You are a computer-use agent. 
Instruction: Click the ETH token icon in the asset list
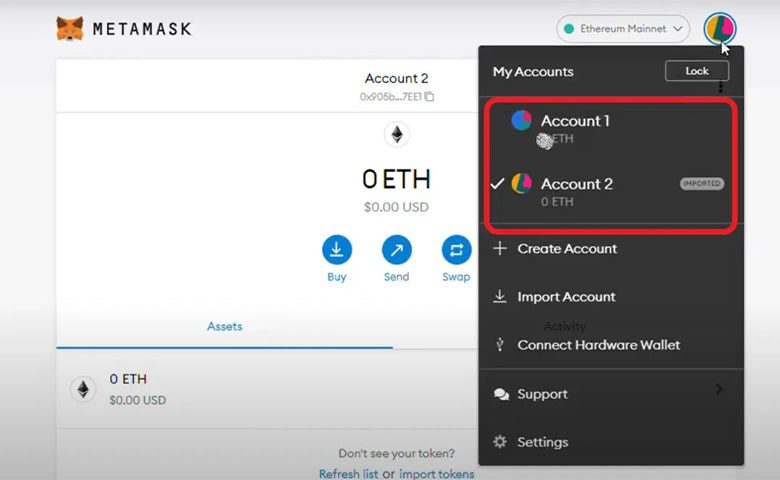tap(83, 389)
